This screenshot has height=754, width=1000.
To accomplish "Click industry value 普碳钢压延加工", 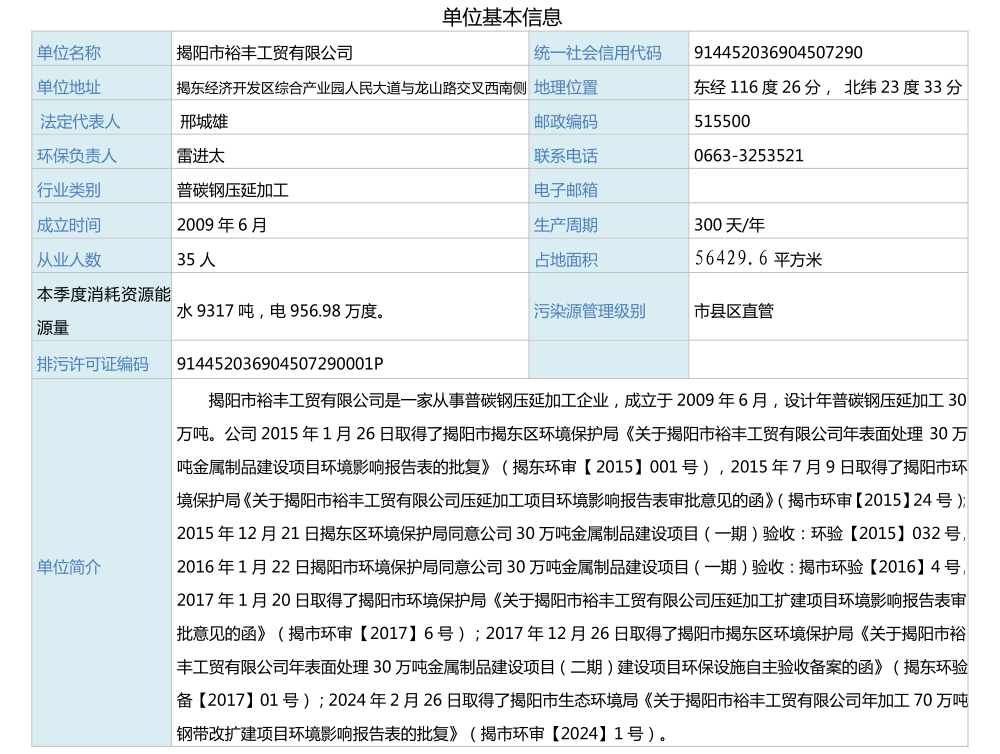I will [x=233, y=190].
